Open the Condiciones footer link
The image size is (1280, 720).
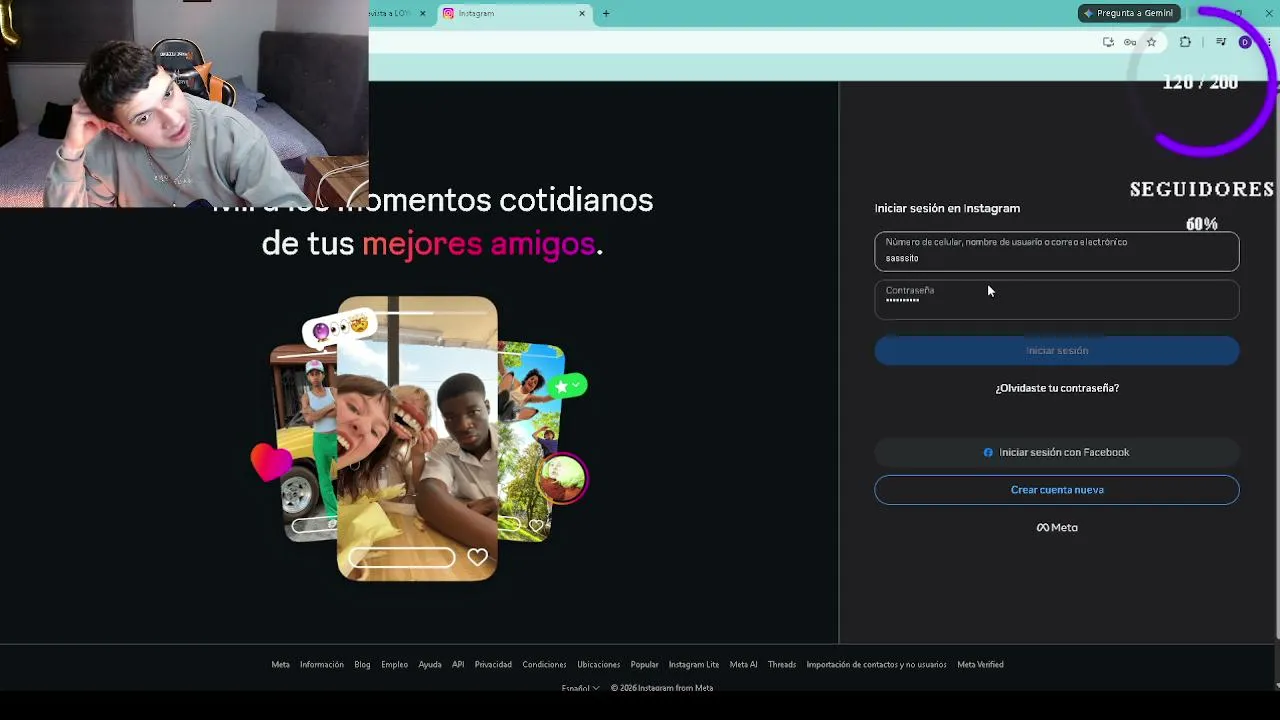(x=544, y=664)
